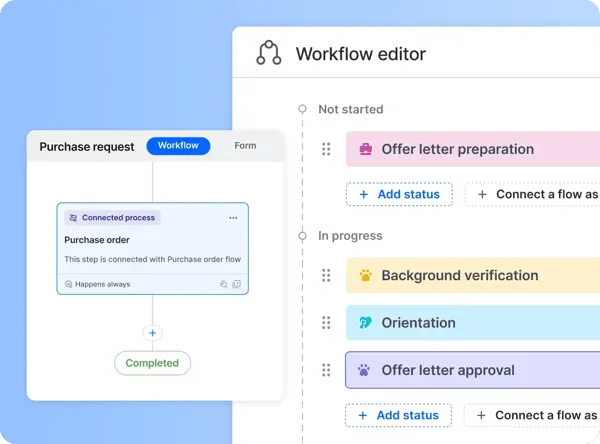Select the Offer letter approval status
The image size is (600, 444).
pos(473,370)
